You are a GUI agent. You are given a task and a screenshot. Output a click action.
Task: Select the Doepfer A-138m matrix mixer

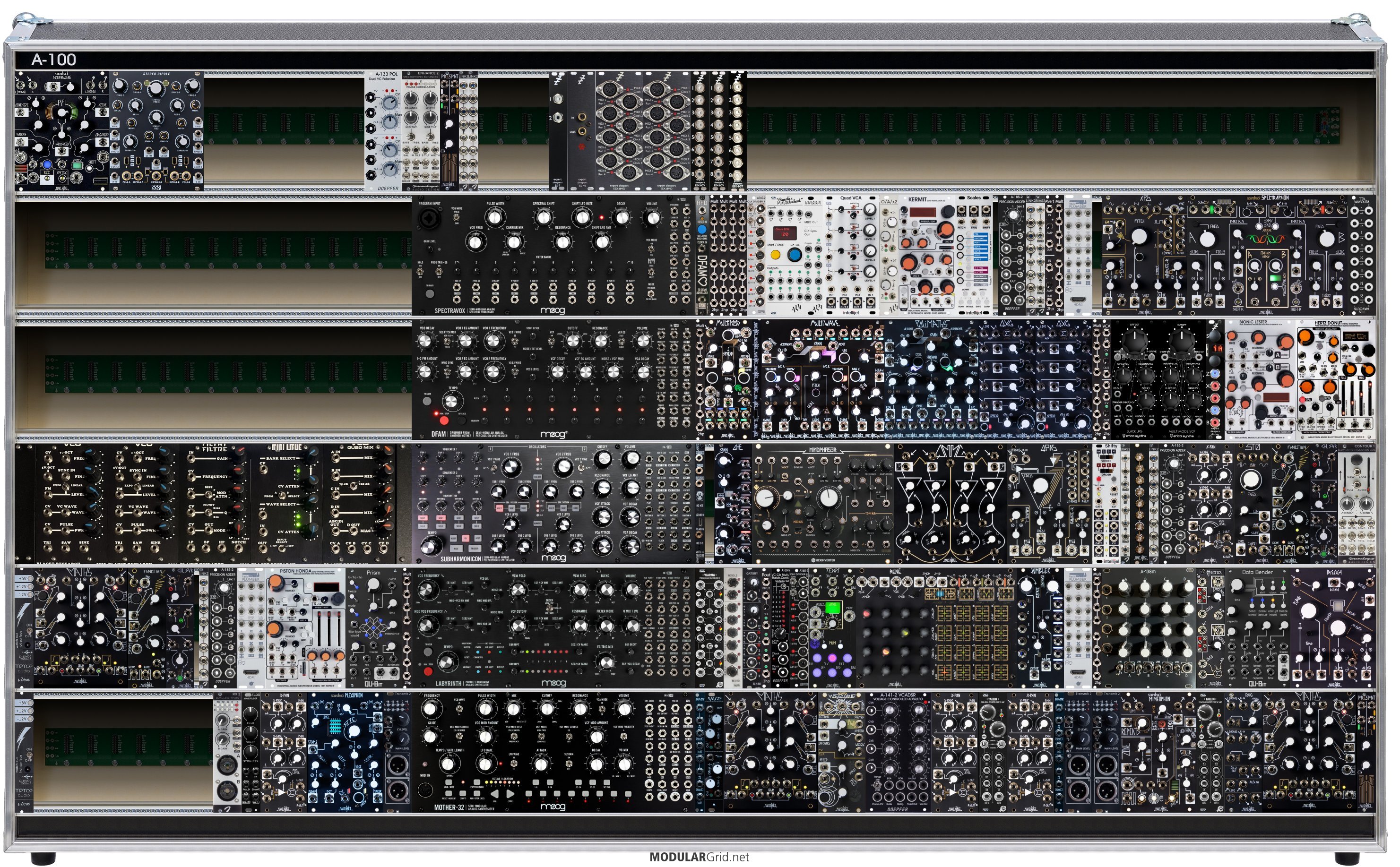(1149, 628)
